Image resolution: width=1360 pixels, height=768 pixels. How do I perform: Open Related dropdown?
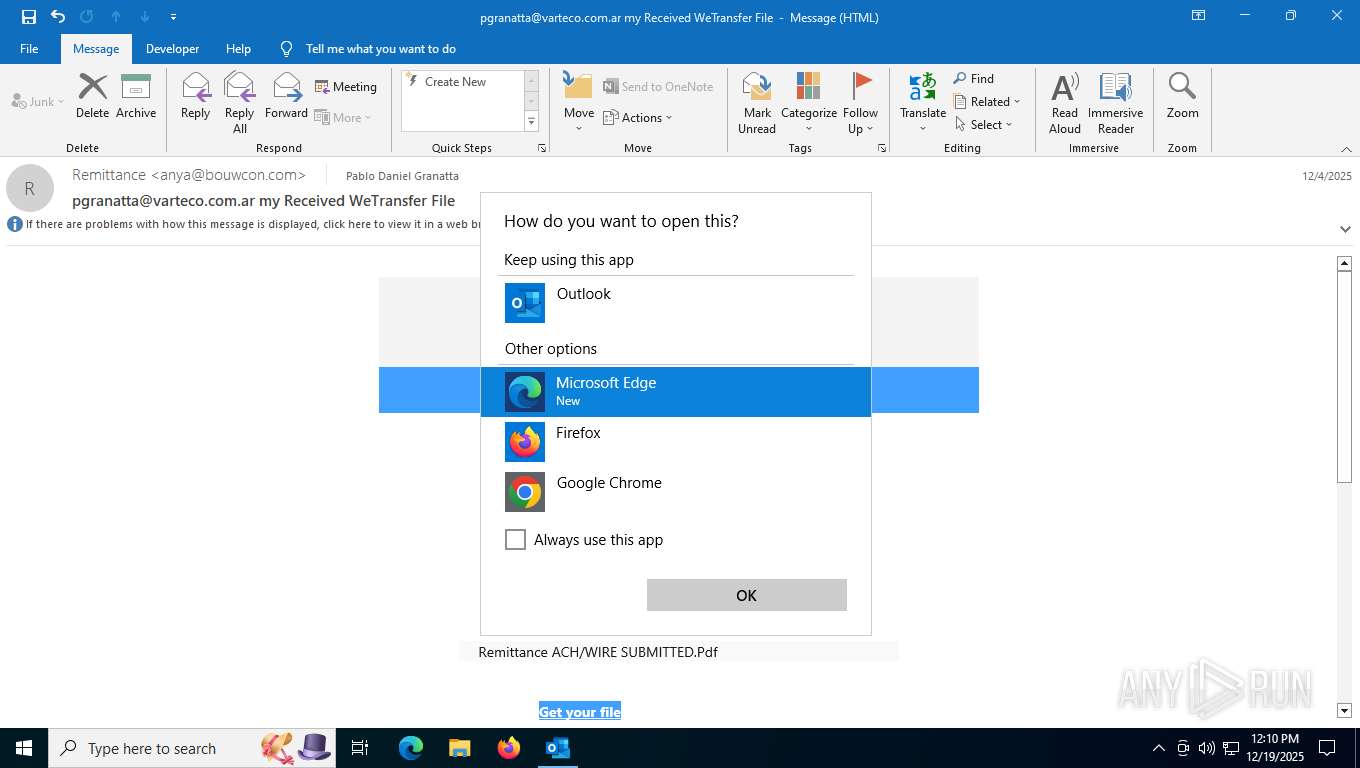pos(987,101)
